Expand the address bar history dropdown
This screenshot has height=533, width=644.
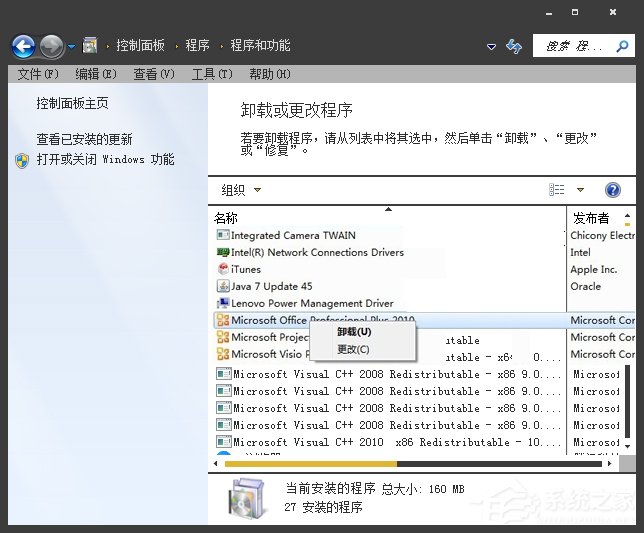[x=491, y=46]
